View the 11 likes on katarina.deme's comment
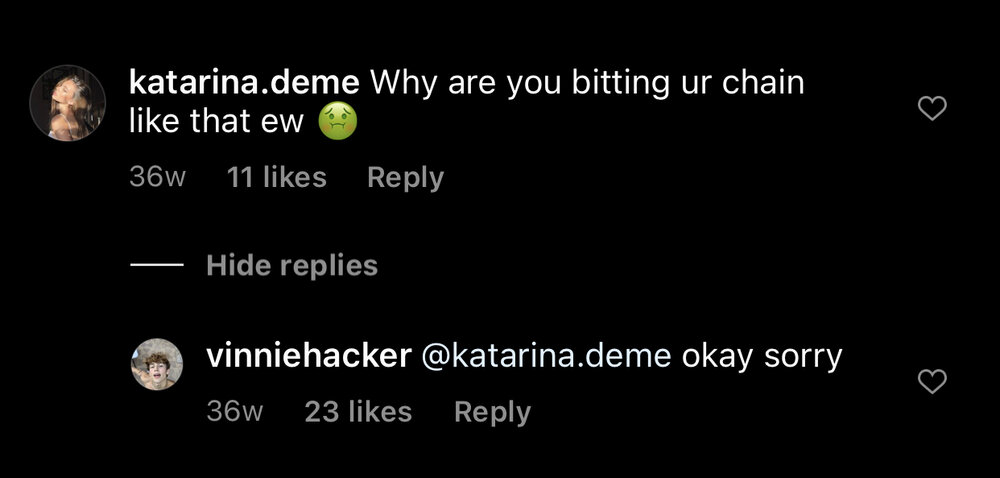This screenshot has height=478, width=1000. (x=277, y=177)
